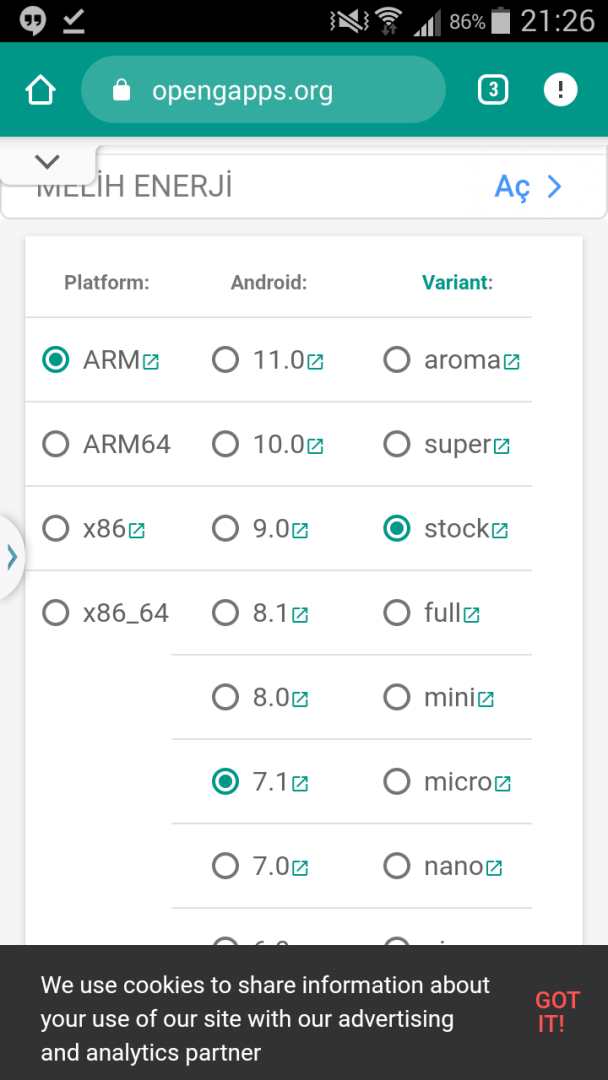The image size is (608, 1080).
Task: Open external info link beside 11.0
Action: [315, 361]
